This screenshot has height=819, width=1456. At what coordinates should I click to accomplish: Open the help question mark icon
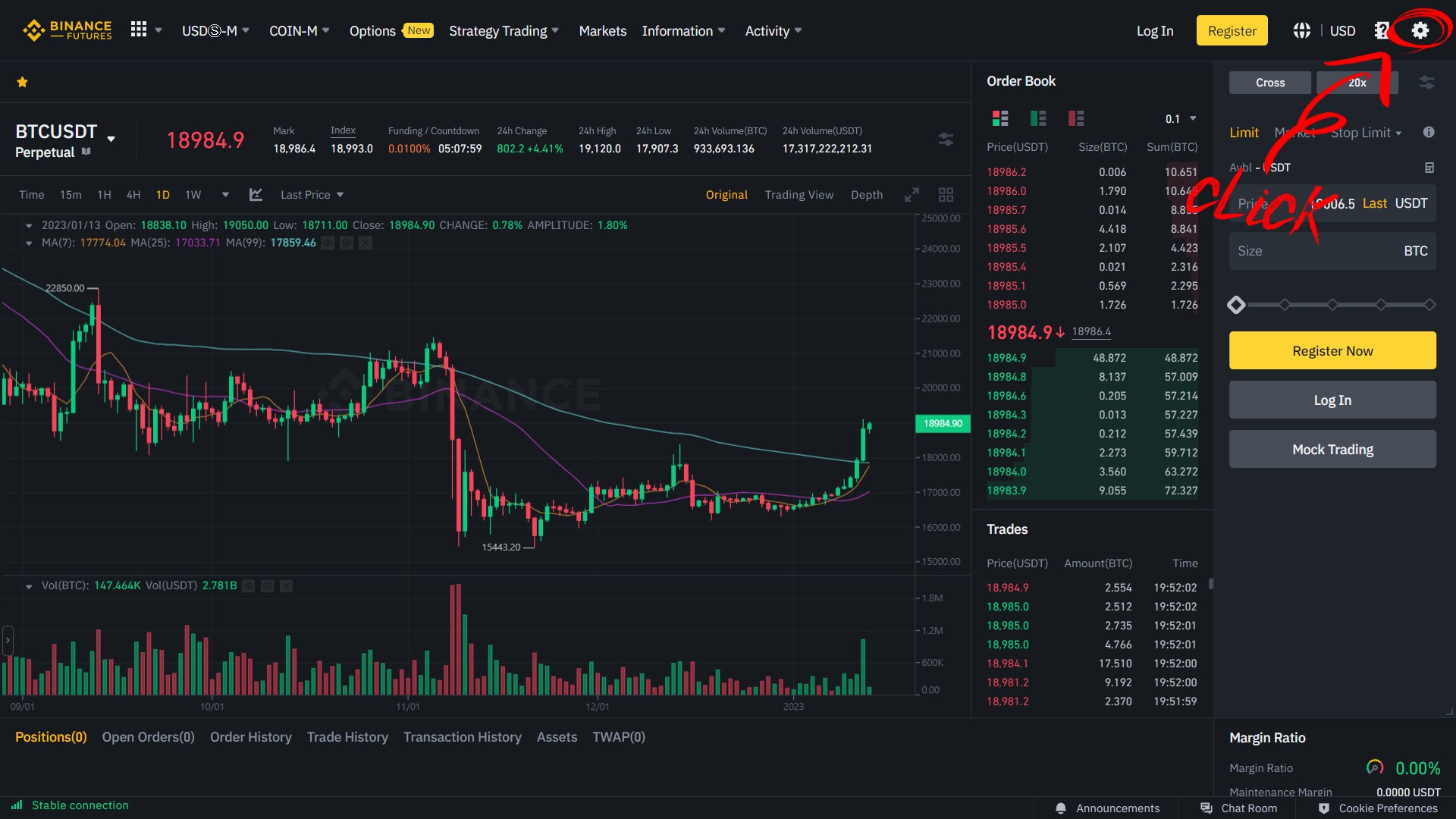[x=1382, y=30]
